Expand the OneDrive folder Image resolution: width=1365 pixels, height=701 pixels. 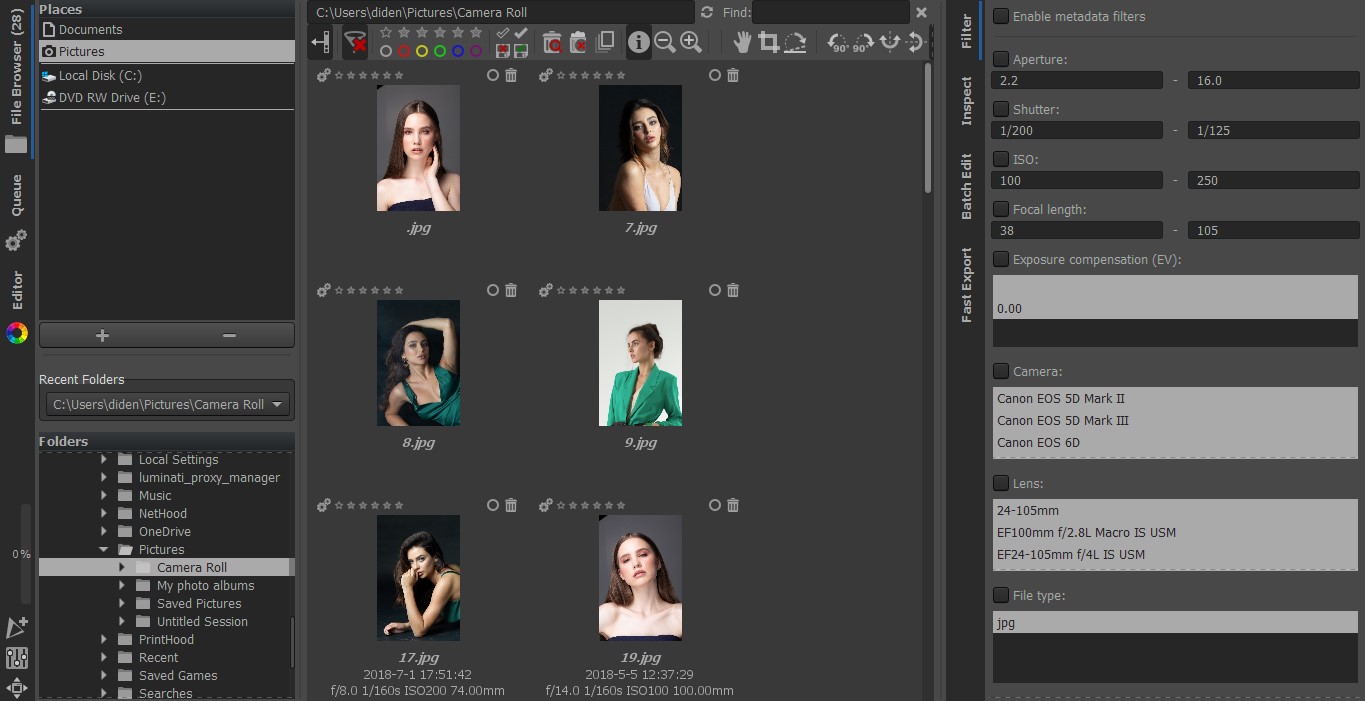coord(104,531)
